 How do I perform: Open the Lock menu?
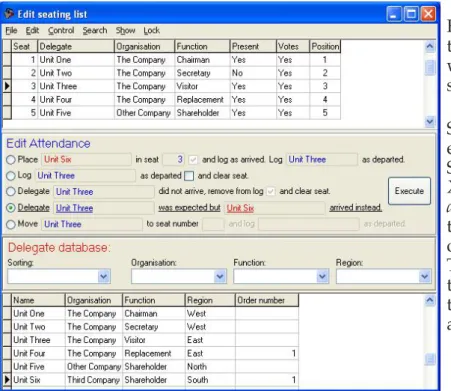click(152, 31)
